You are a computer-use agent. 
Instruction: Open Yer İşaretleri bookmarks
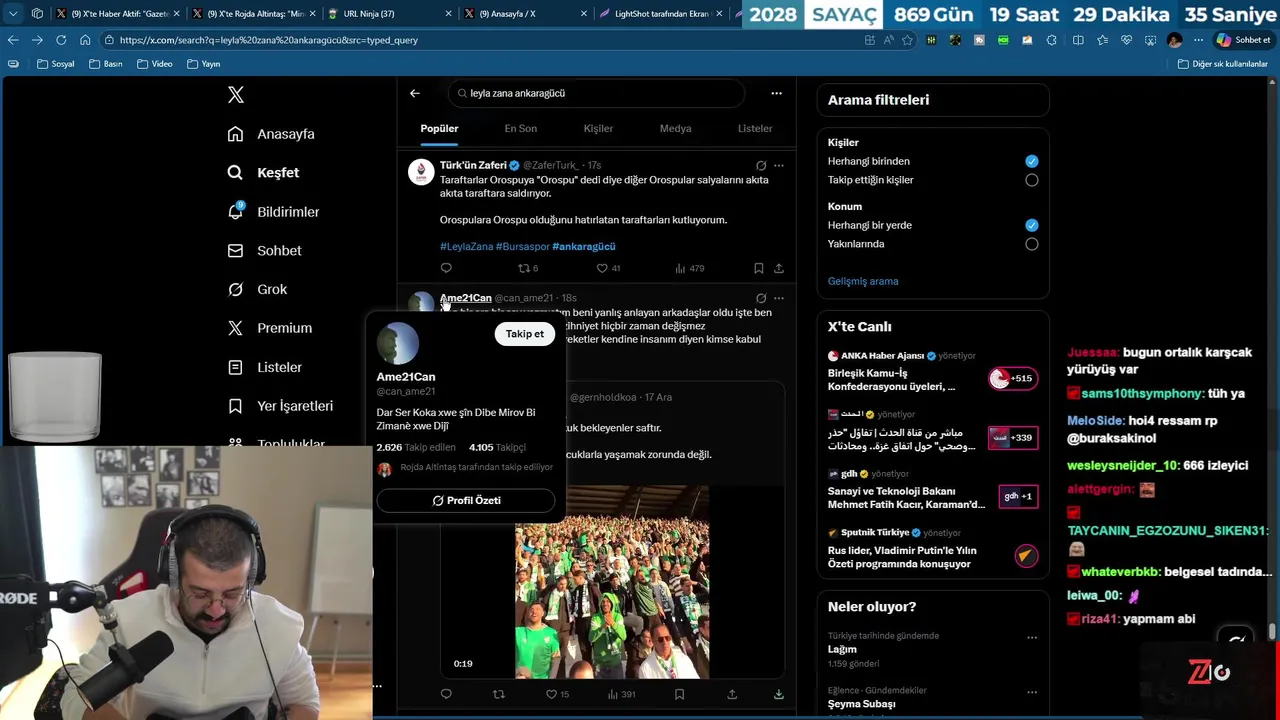(280, 406)
